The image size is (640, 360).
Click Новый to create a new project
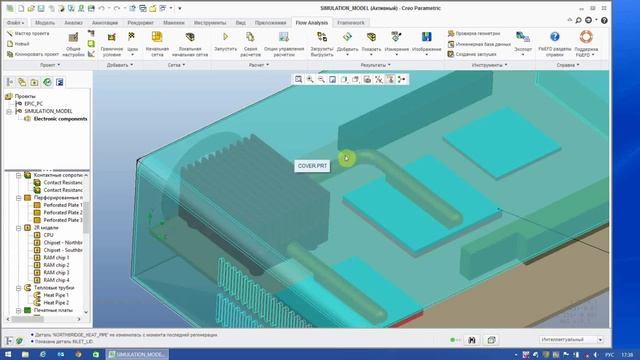tap(18, 44)
